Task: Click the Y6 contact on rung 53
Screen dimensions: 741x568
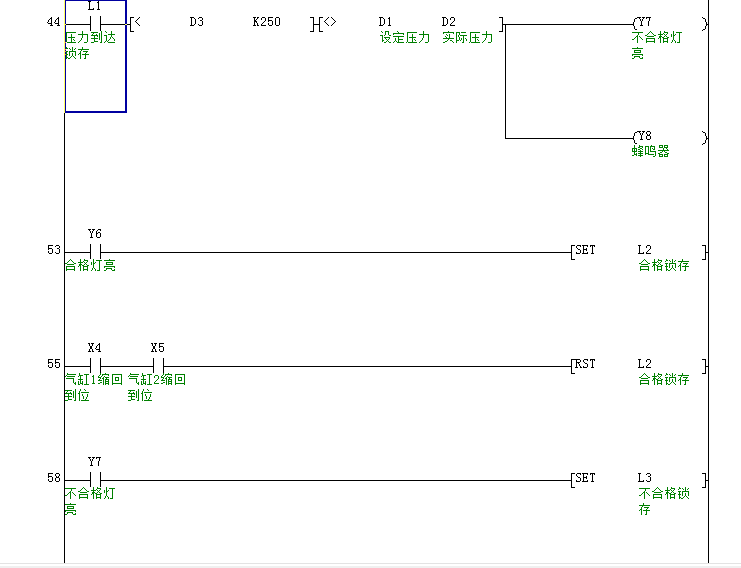Action: (x=95, y=250)
